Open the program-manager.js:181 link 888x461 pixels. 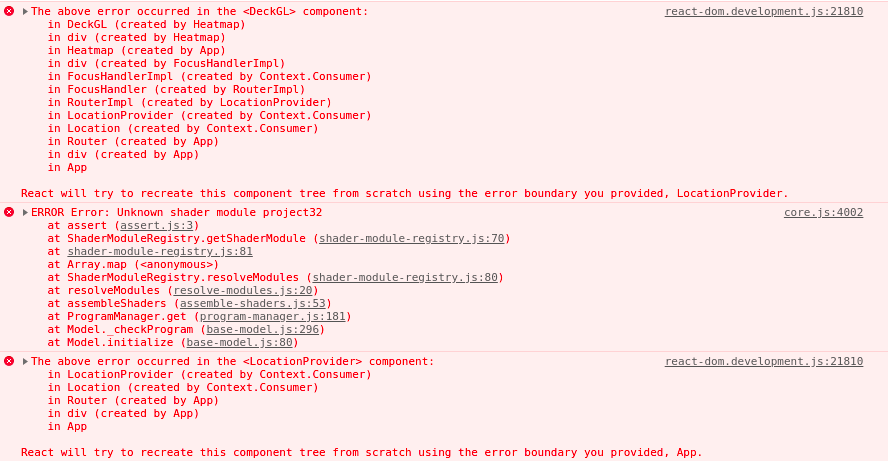[x=272, y=317]
